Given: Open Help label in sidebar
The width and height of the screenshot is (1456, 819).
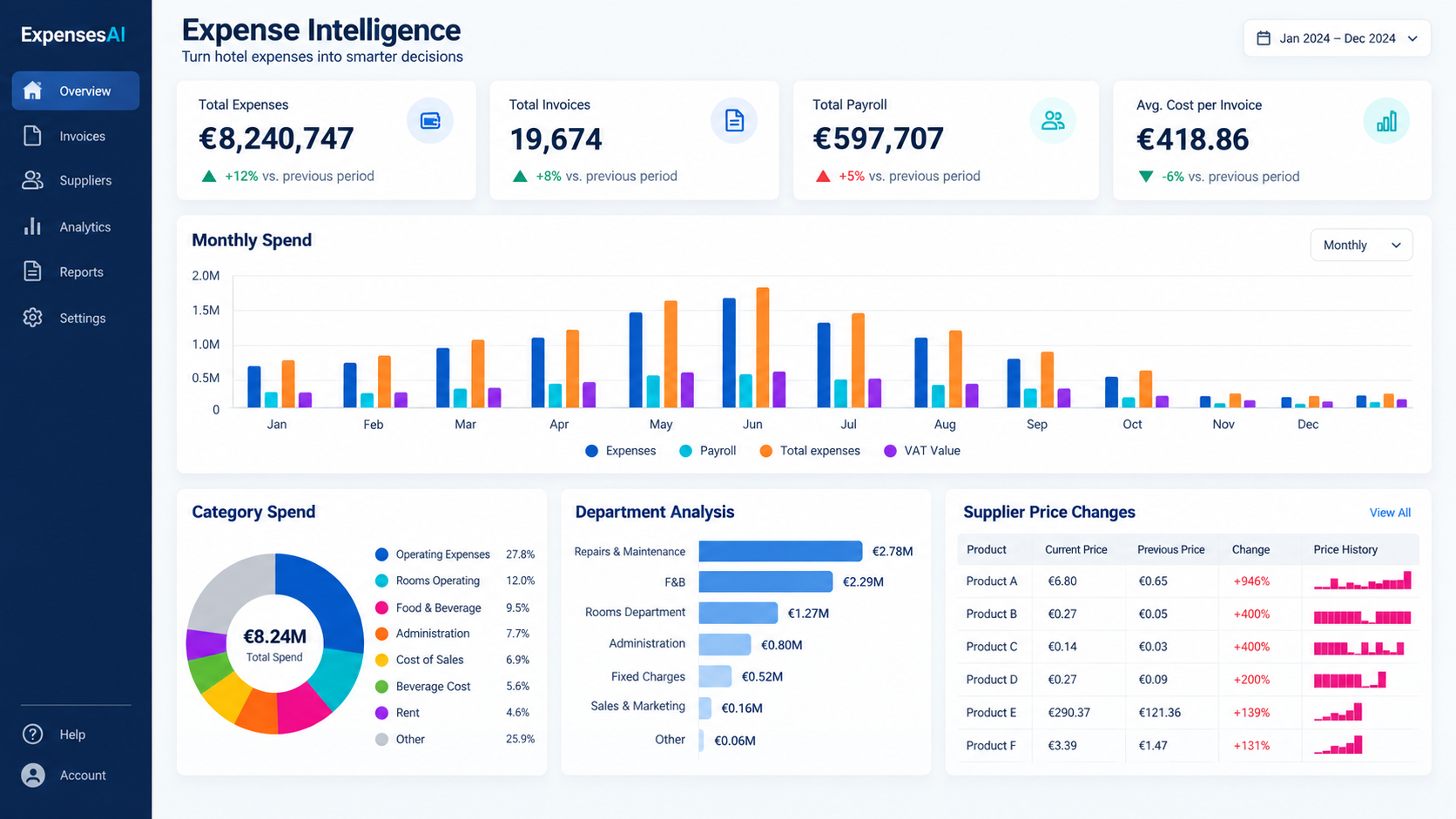Looking at the screenshot, I should pyautogui.click(x=72, y=735).
